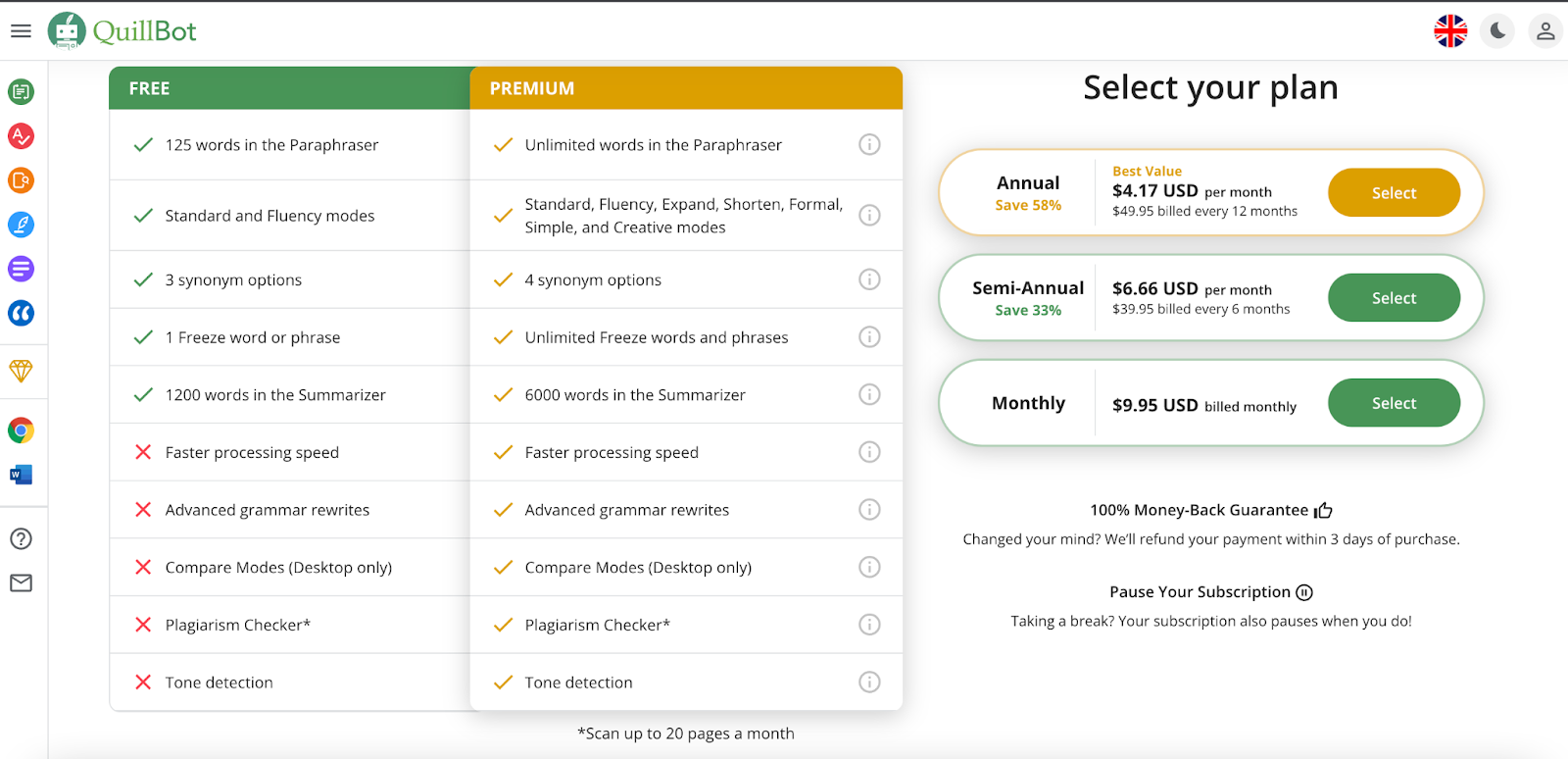The width and height of the screenshot is (1568, 759).
Task: Toggle dark mode with moon icon
Action: point(1497,31)
